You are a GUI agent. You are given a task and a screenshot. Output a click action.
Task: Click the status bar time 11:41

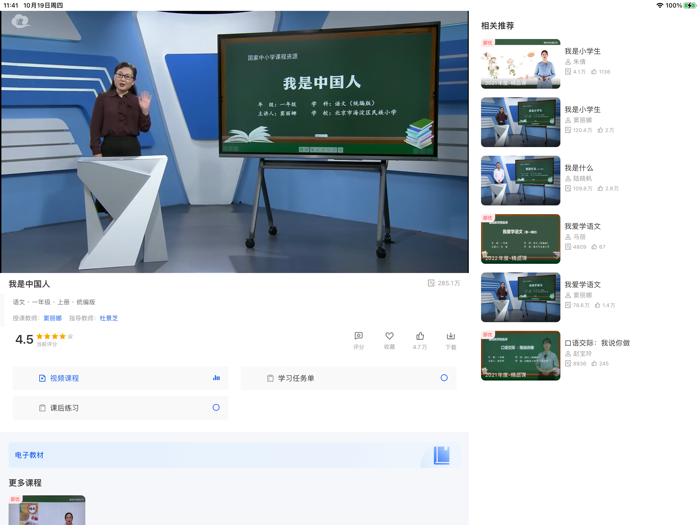11,5
